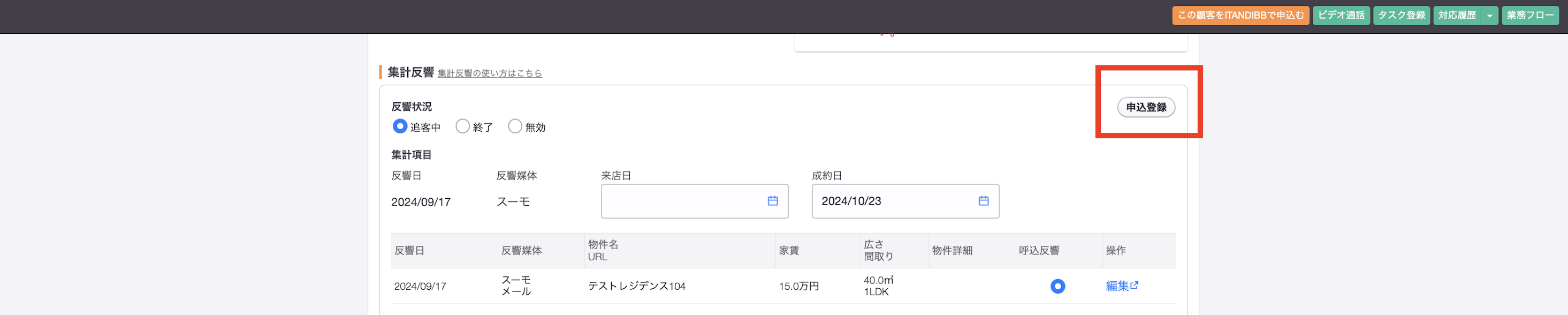Viewport: 1568px width, 315px height.
Task: Click 2024/09/17 in the table row
Action: click(x=420, y=286)
